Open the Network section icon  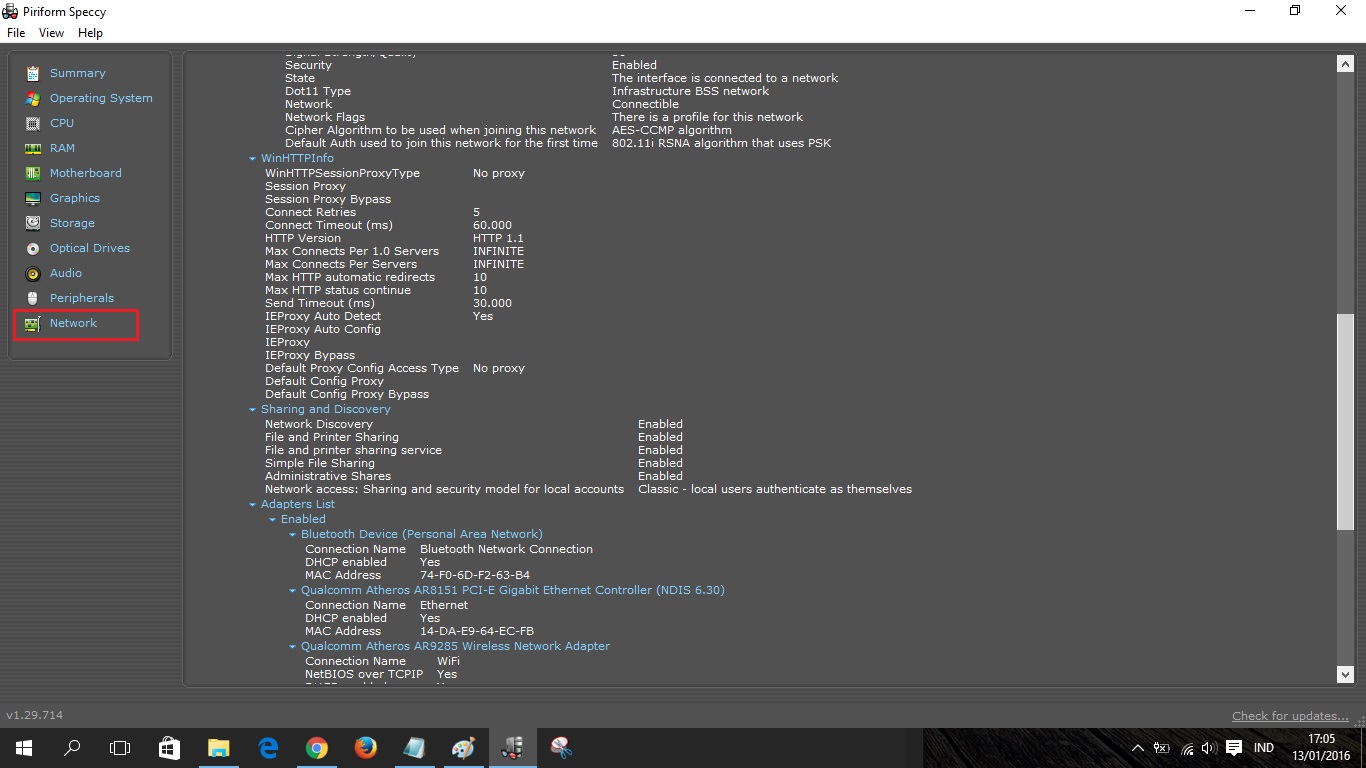[x=33, y=323]
